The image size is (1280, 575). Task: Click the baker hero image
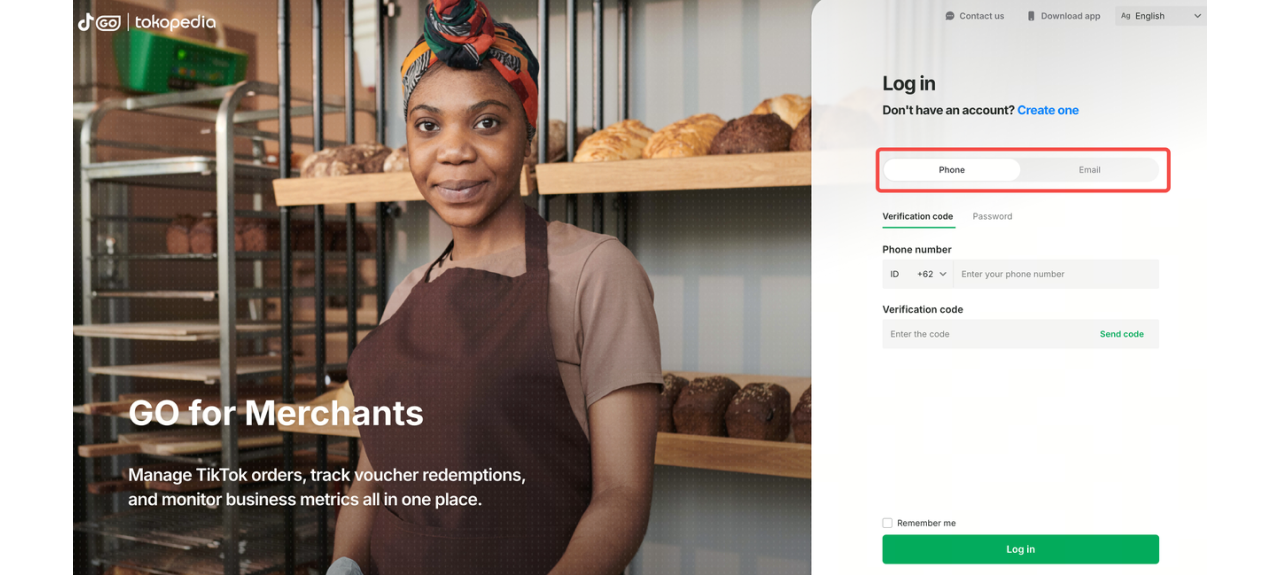(x=442, y=287)
